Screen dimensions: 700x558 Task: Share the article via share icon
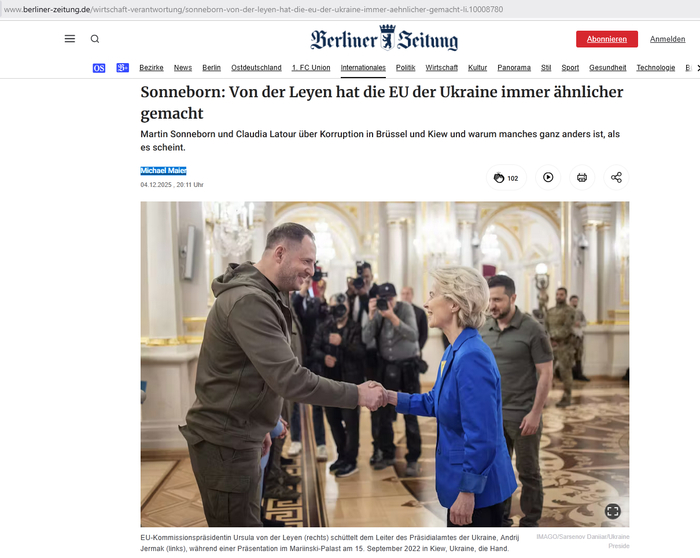[x=616, y=178]
